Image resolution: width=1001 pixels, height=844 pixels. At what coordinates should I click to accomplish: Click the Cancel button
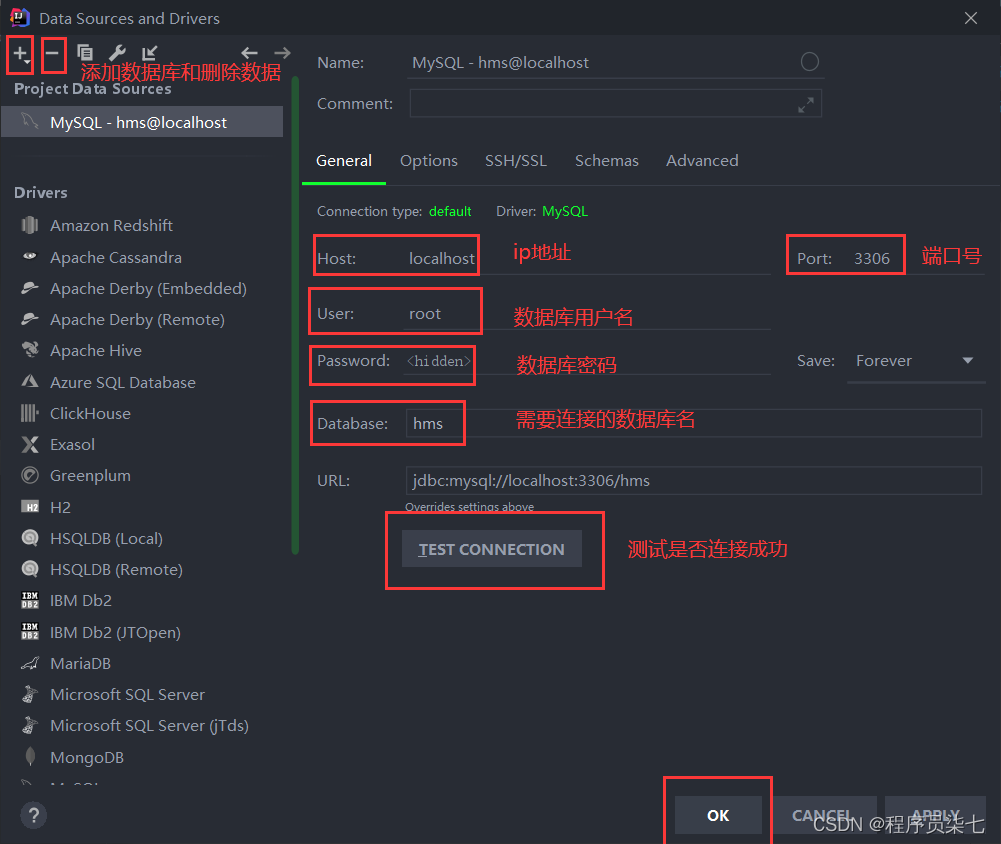pos(822,815)
